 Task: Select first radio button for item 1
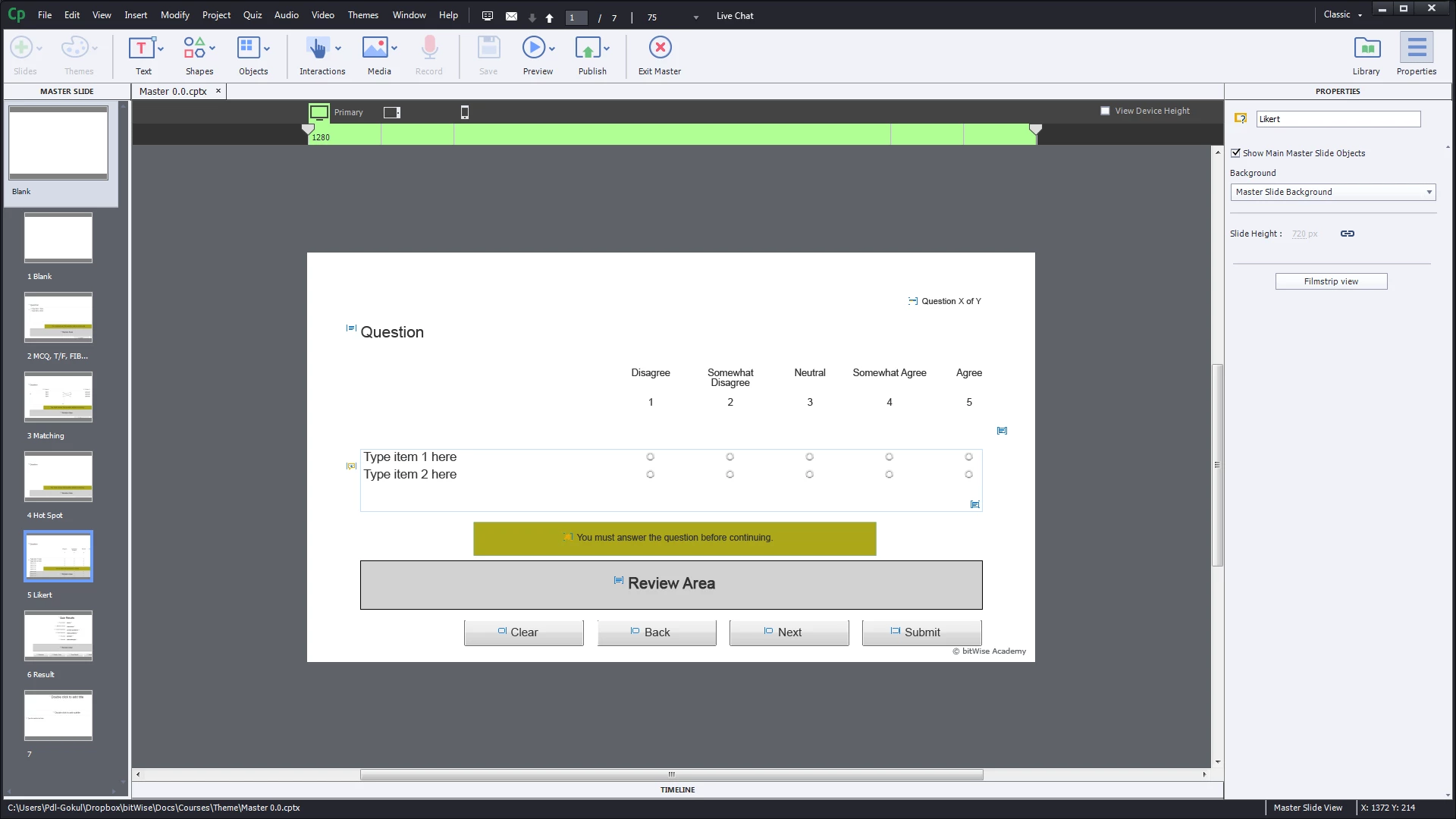pos(650,457)
